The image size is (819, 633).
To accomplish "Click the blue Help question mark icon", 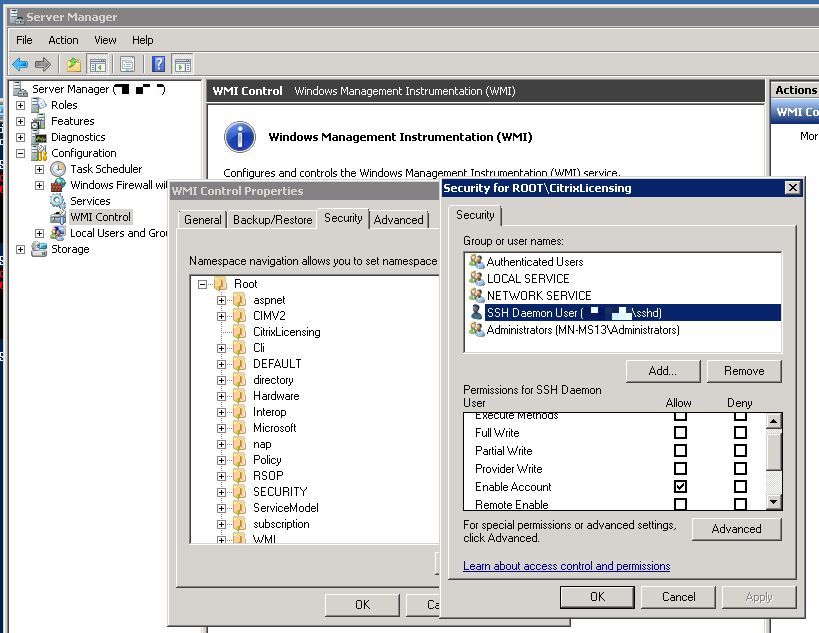I will pos(158,64).
